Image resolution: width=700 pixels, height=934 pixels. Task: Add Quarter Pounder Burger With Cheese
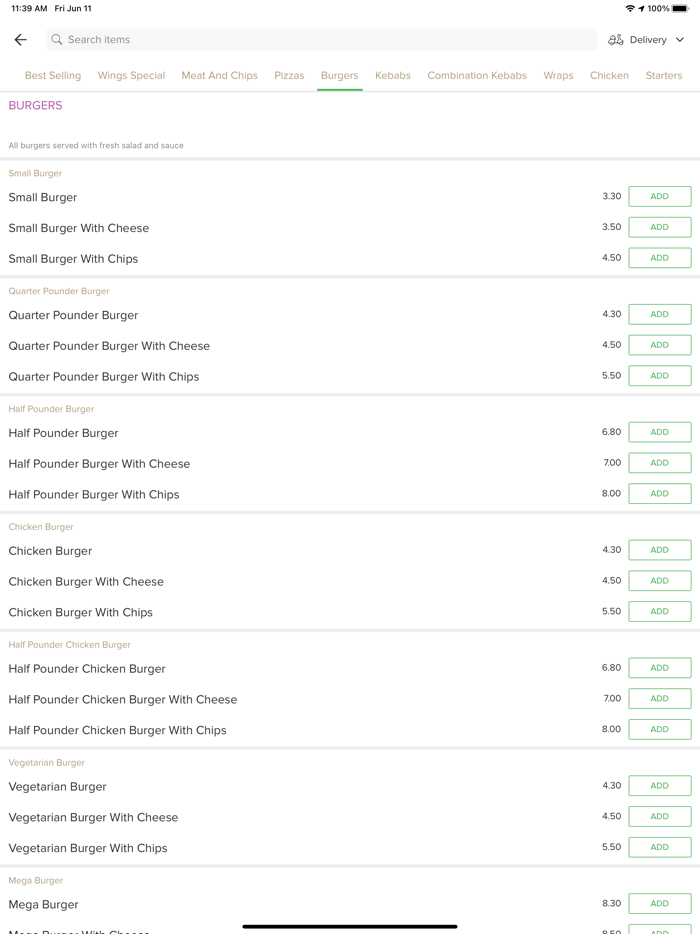click(659, 345)
